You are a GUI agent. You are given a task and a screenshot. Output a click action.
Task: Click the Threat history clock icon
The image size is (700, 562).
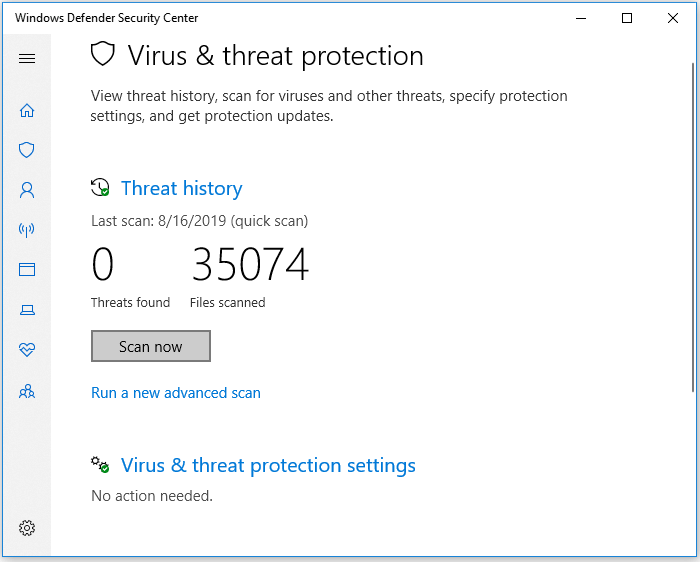100,187
